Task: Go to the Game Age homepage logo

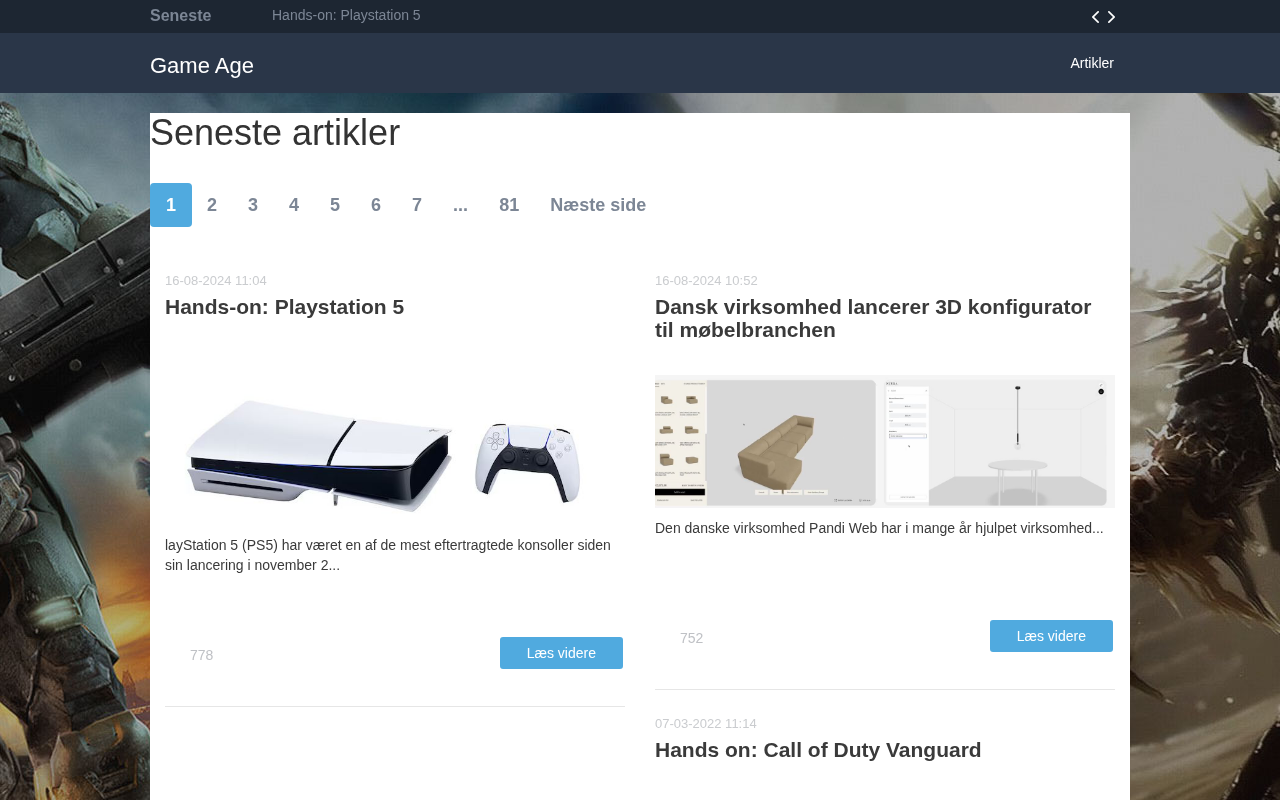Action: tap(202, 66)
